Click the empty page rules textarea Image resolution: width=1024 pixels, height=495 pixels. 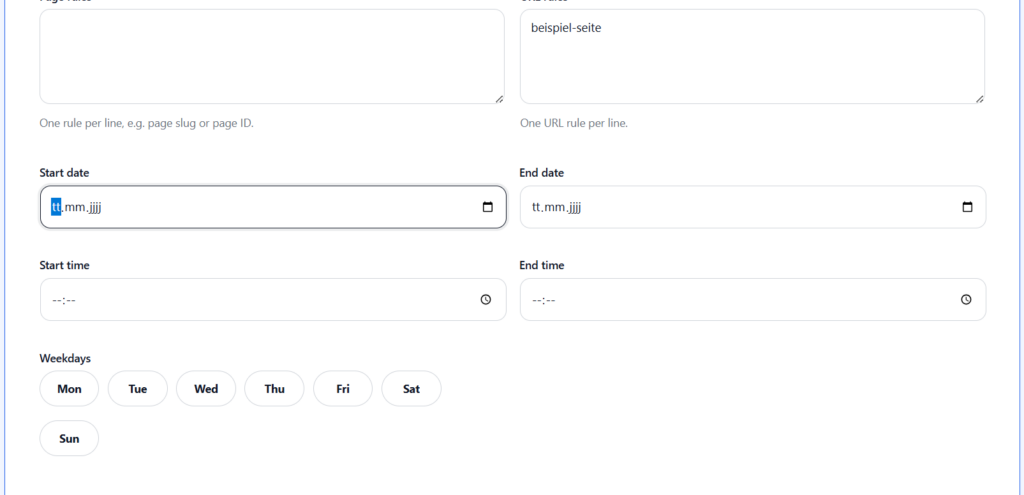(x=271, y=56)
